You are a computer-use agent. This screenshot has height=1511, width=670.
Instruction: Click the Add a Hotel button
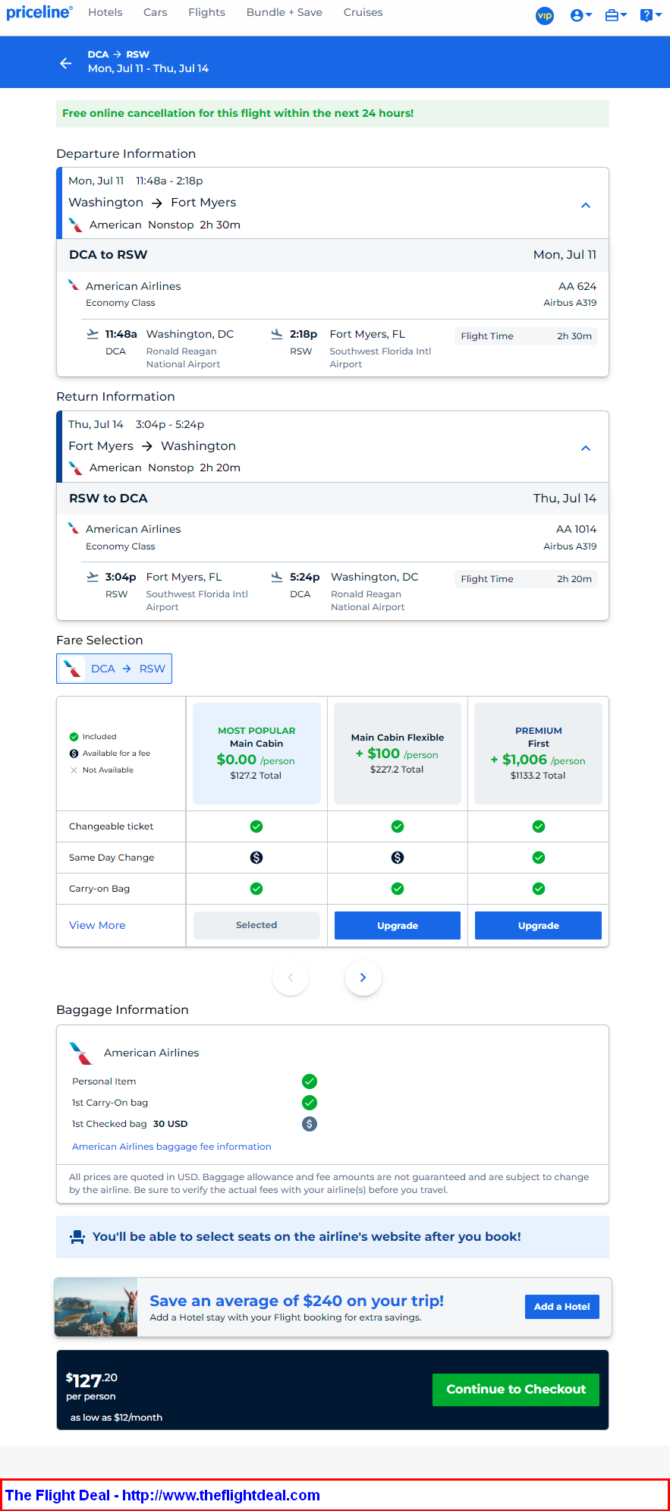pos(562,1306)
